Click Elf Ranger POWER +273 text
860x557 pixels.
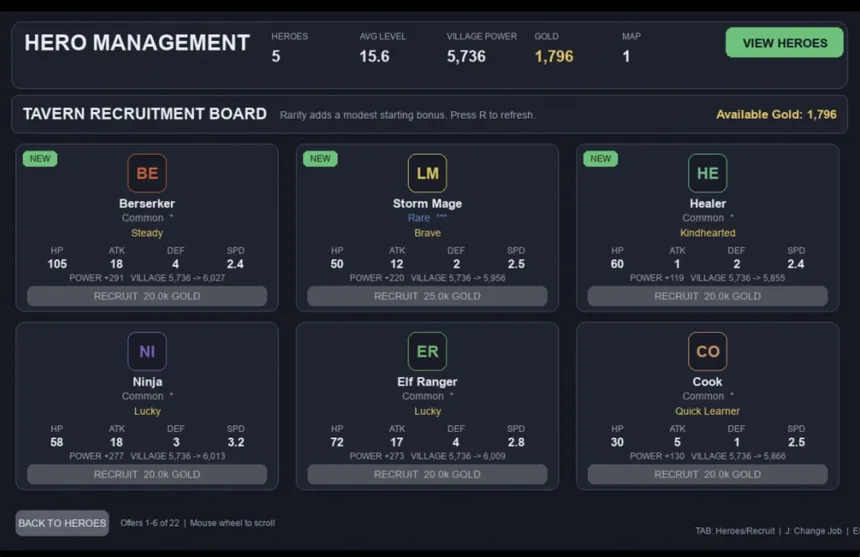(377, 456)
